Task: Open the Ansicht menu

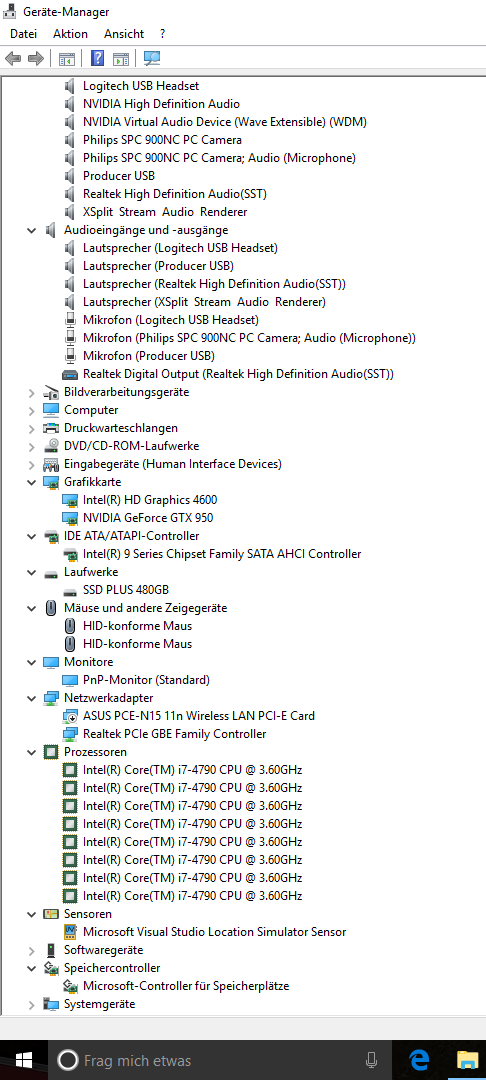Action: 124,34
